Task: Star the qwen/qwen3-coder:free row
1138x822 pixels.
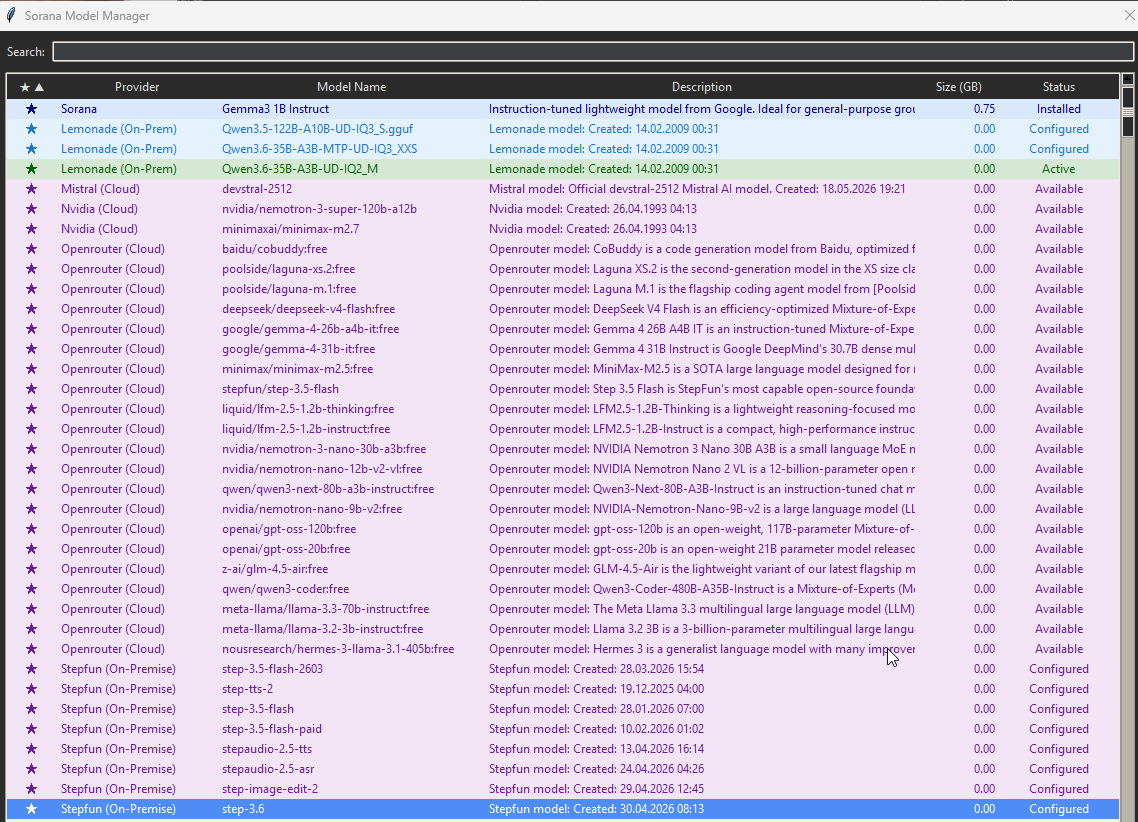Action: pos(31,589)
